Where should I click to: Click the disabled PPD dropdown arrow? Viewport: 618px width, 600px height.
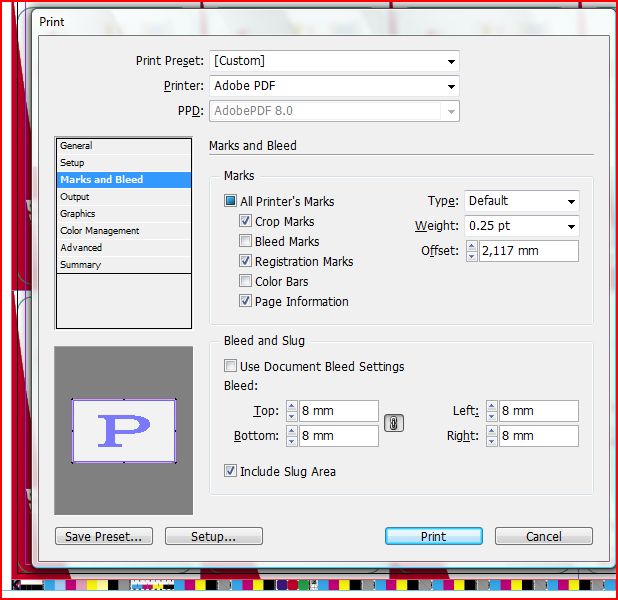pos(451,111)
